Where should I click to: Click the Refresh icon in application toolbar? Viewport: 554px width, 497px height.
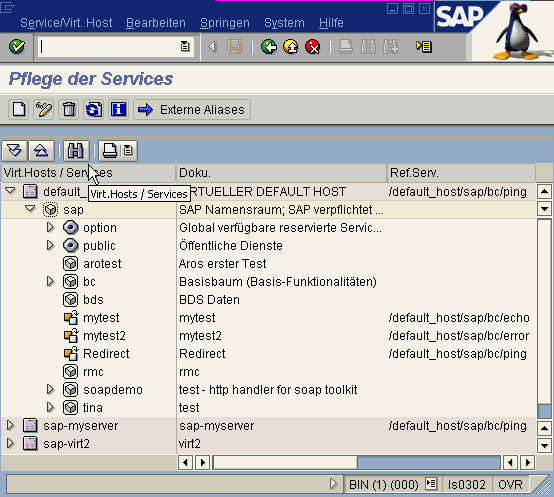point(94,110)
